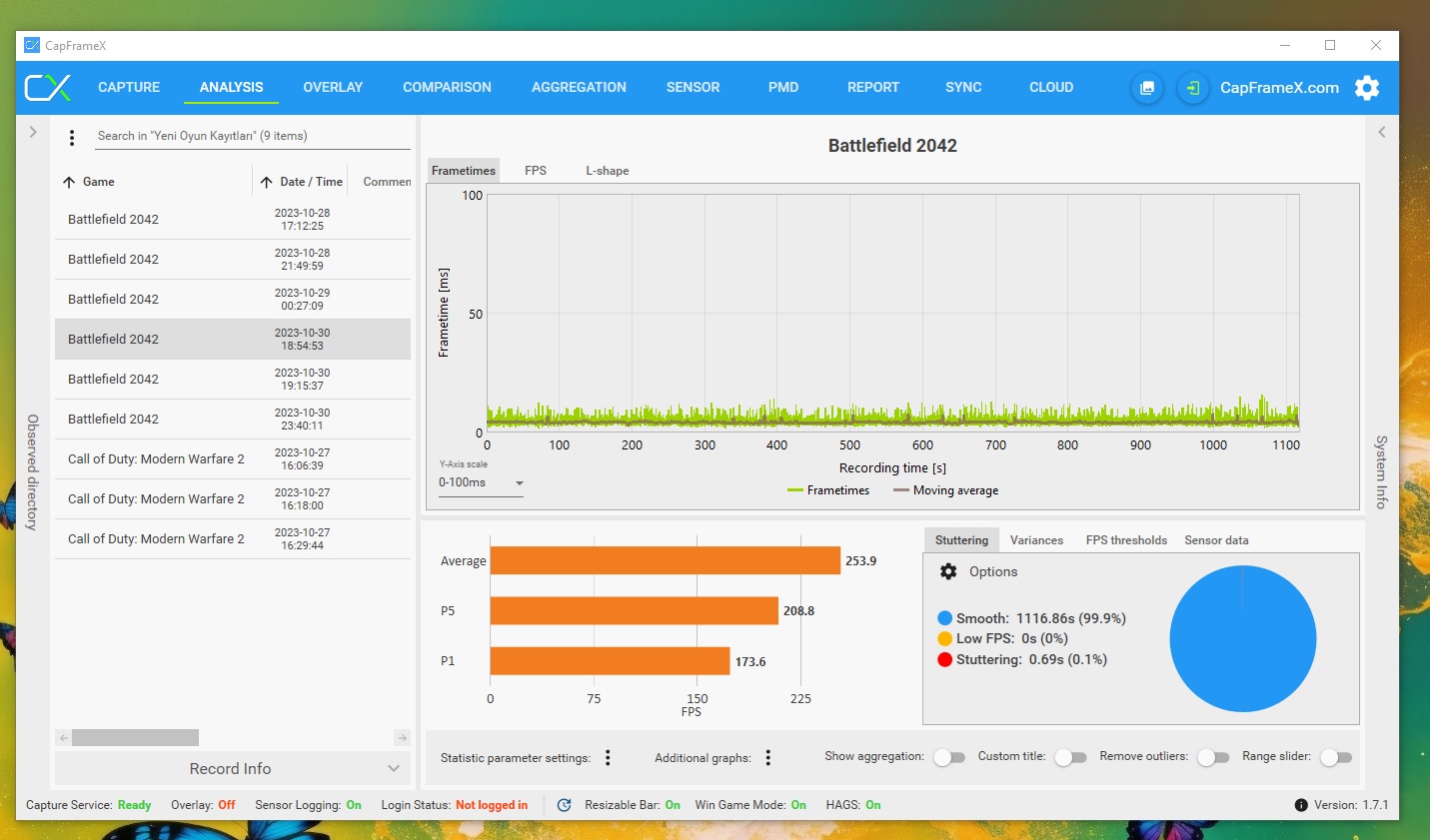The width and height of the screenshot is (1430, 840).
Task: Click the Comment column header
Action: point(387,182)
